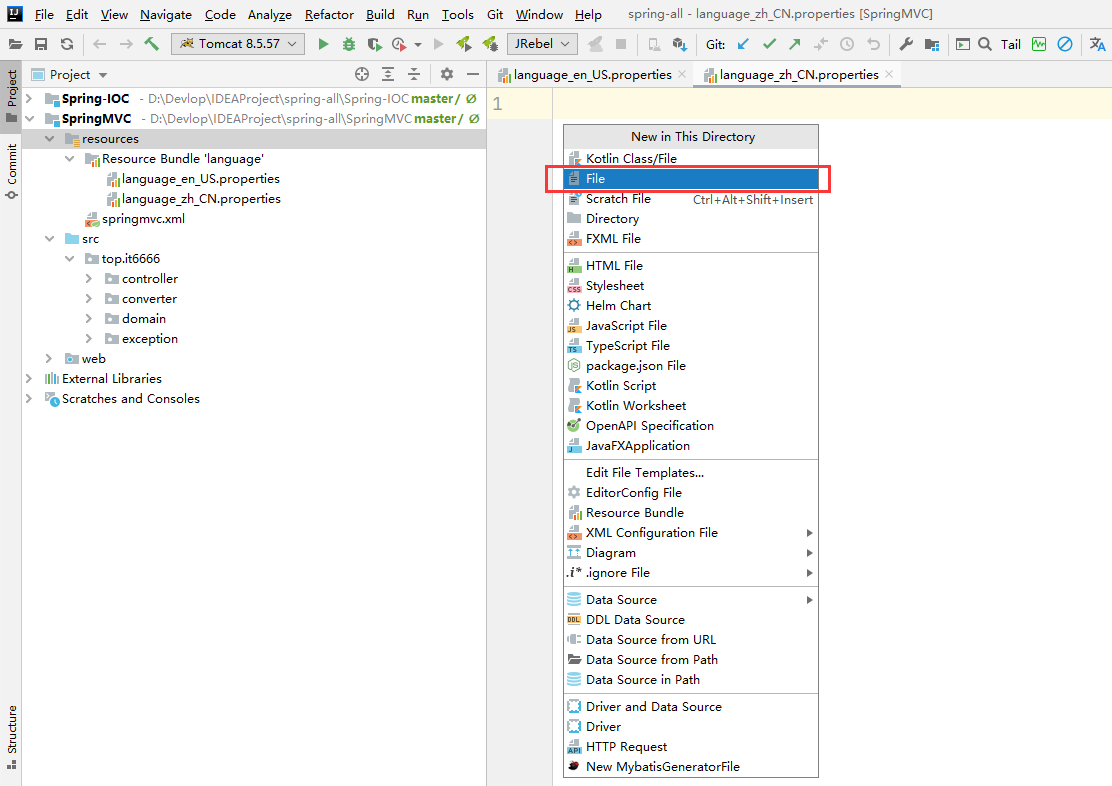Click the Collapse All icon in the Project panel
1112x786 pixels.
click(x=414, y=74)
